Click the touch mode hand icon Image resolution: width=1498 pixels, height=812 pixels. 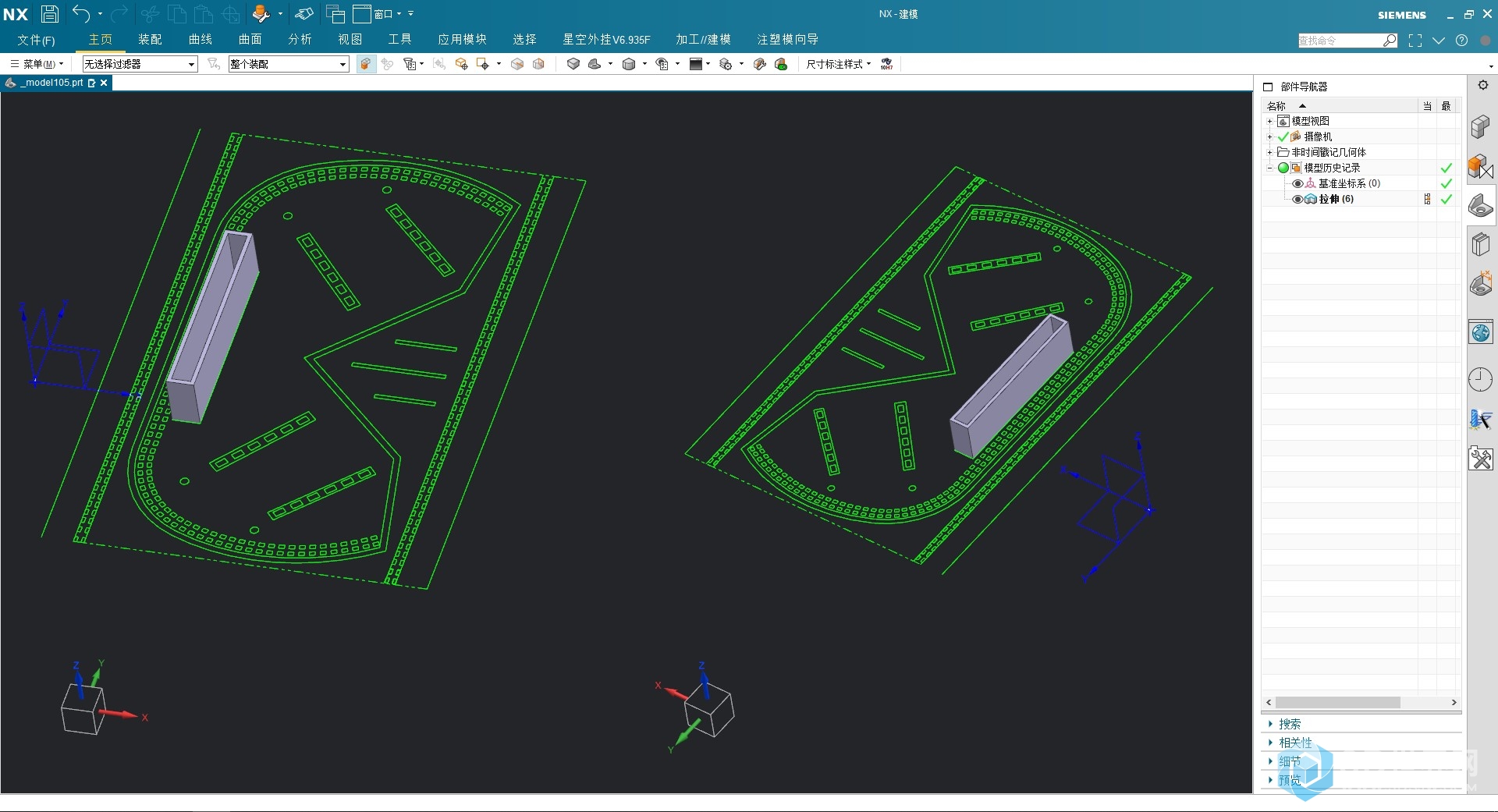click(304, 13)
